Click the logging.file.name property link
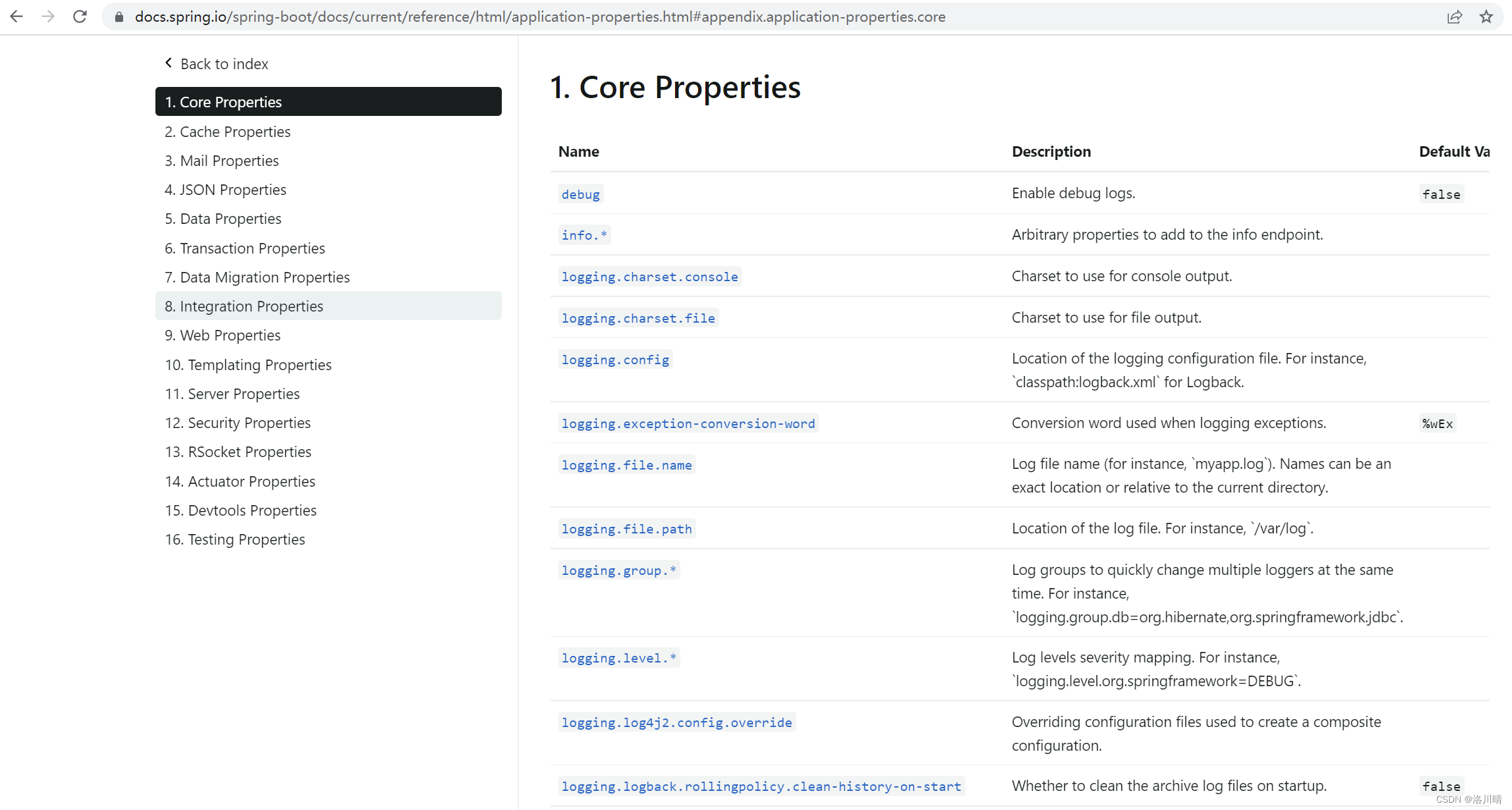The height and width of the screenshot is (810, 1512). point(626,464)
